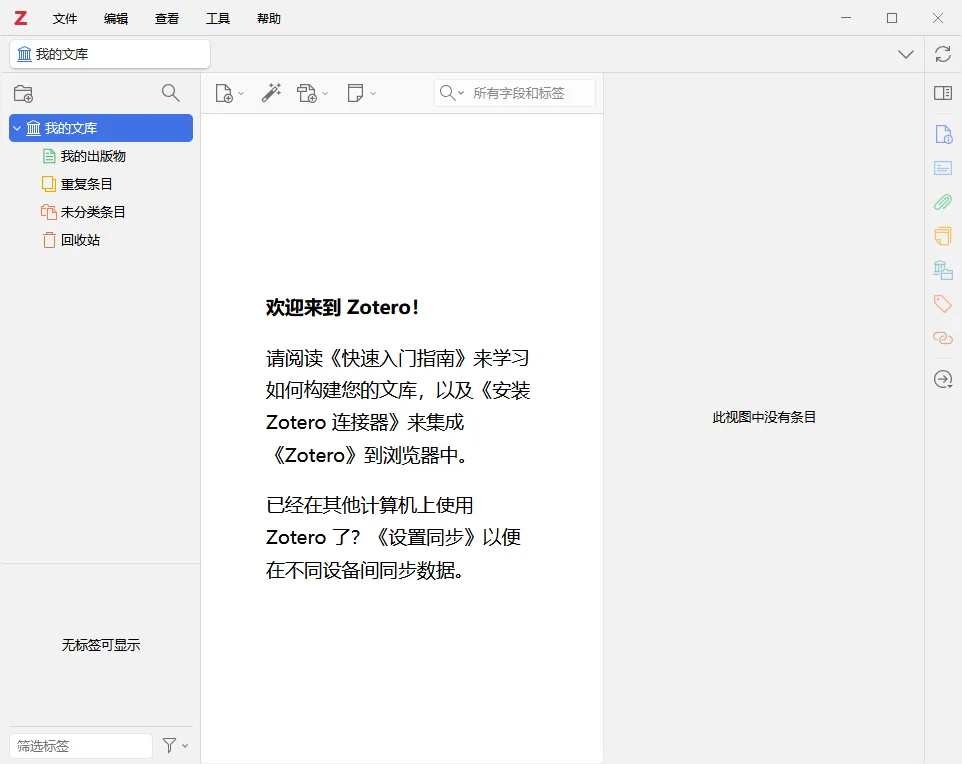Click the Attachments paperclip sidenav icon

point(943,202)
